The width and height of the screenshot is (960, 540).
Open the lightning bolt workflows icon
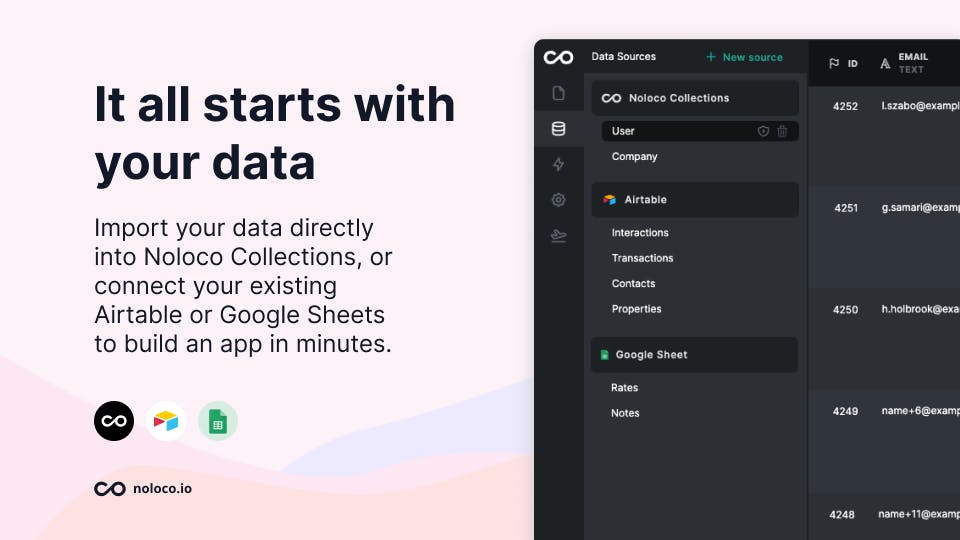pos(558,164)
